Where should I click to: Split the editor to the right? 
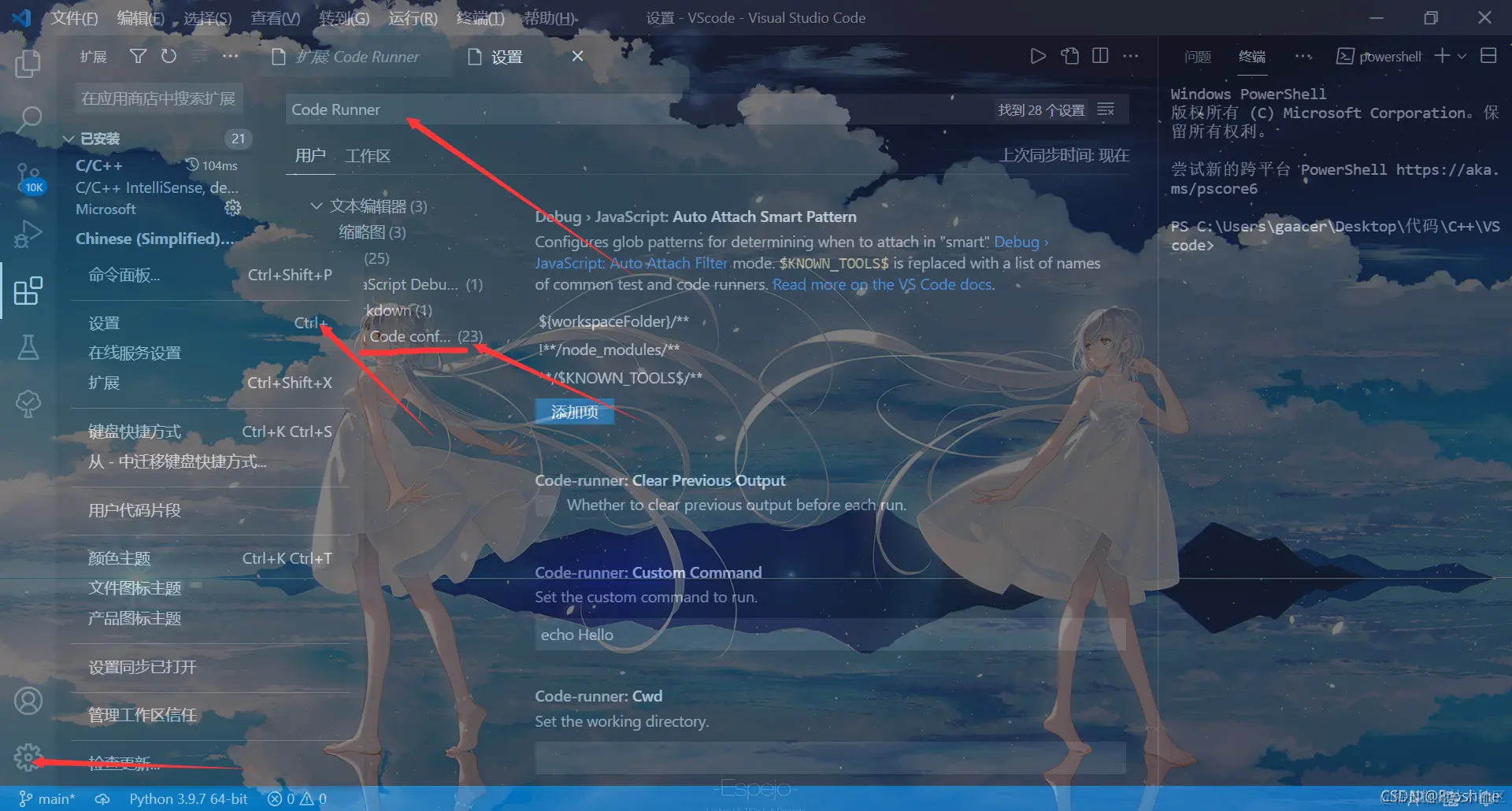(x=1100, y=56)
